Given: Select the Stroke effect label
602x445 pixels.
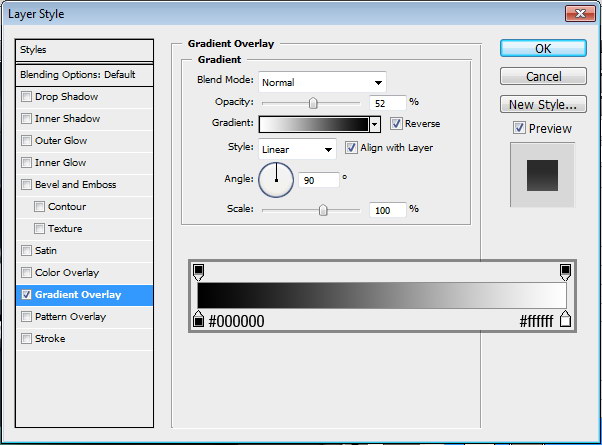Looking at the screenshot, I should coord(50,338).
